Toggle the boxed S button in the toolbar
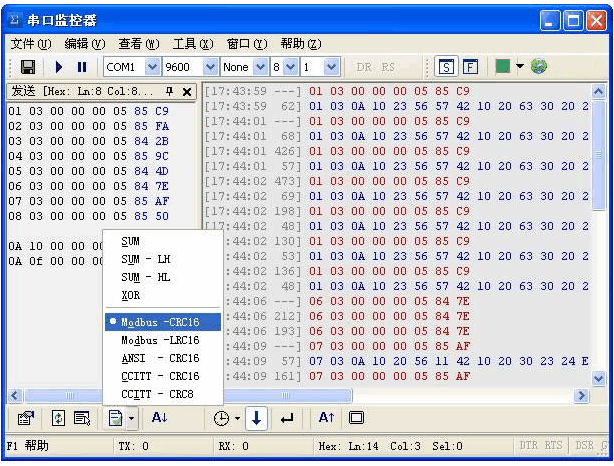 446,67
